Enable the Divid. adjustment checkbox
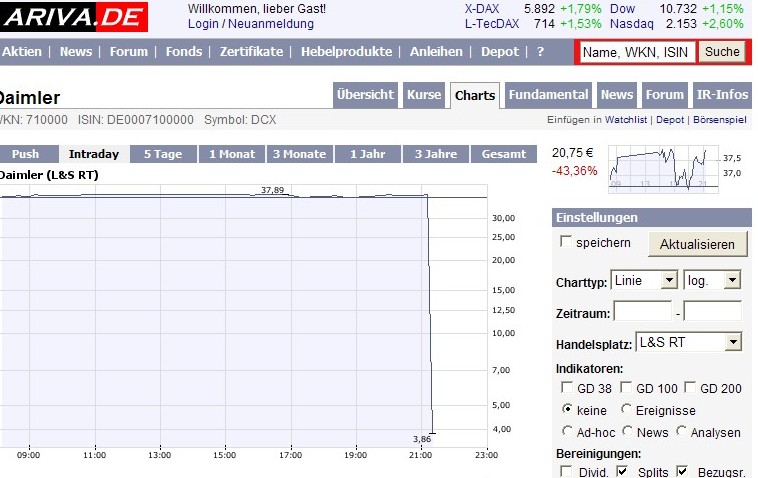758x478 pixels. tap(566, 471)
